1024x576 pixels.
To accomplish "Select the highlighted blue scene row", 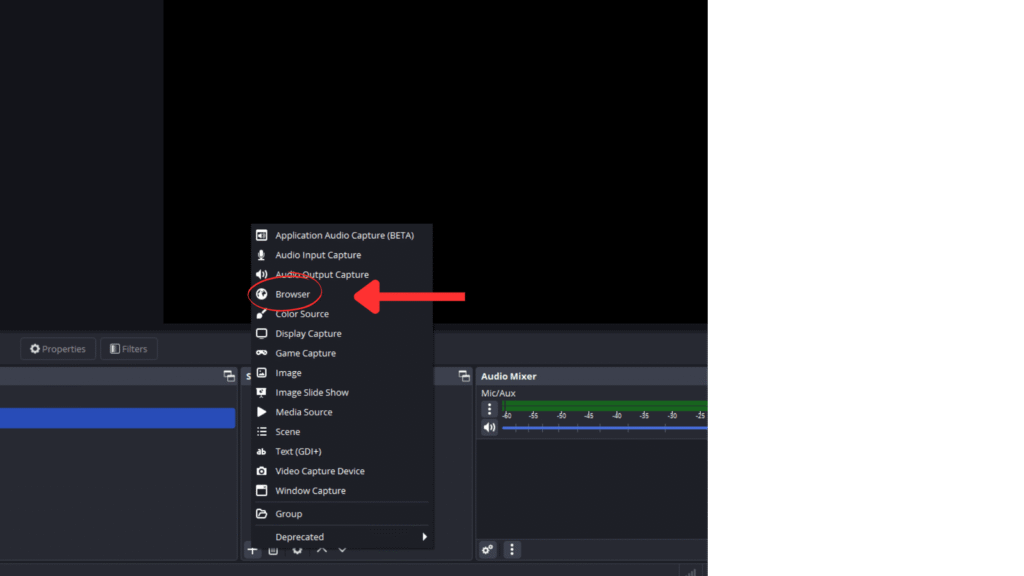I will (117, 418).
